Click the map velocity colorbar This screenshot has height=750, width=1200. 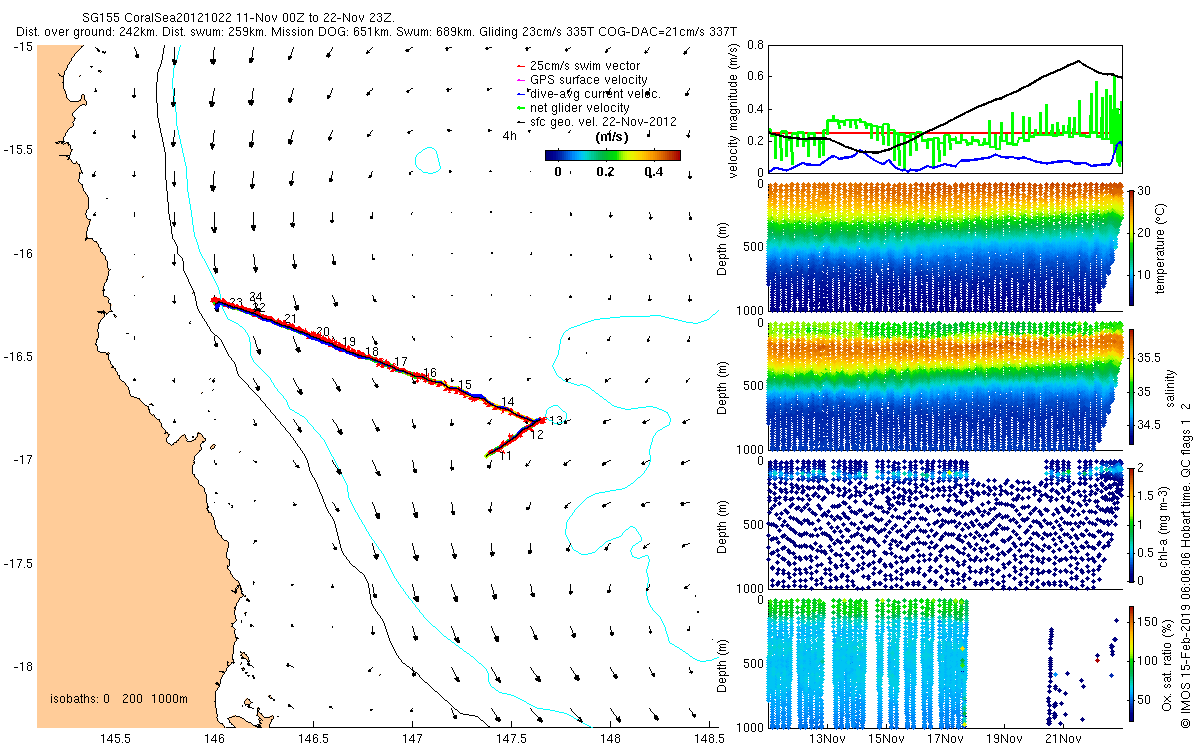click(x=613, y=155)
